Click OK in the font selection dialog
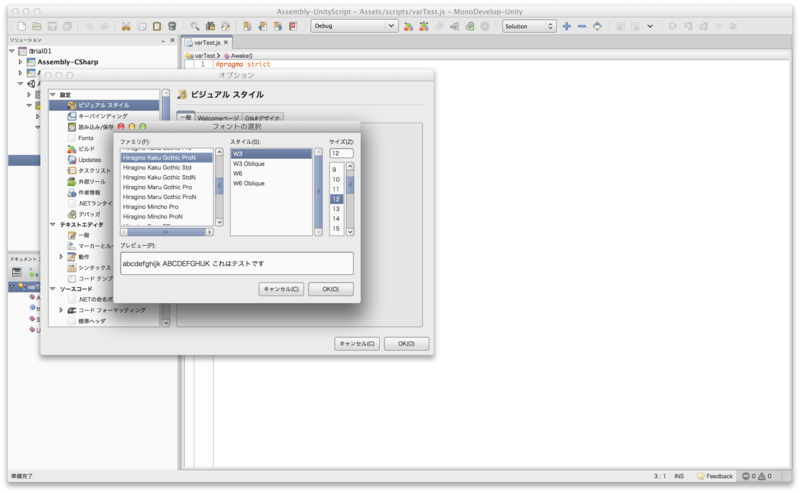800x493 pixels. [331, 289]
